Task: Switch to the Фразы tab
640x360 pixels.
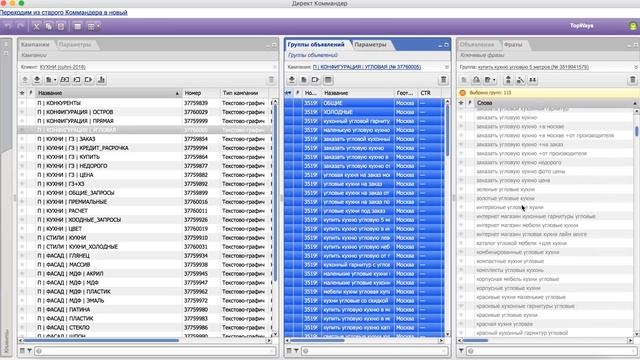Action: point(513,44)
